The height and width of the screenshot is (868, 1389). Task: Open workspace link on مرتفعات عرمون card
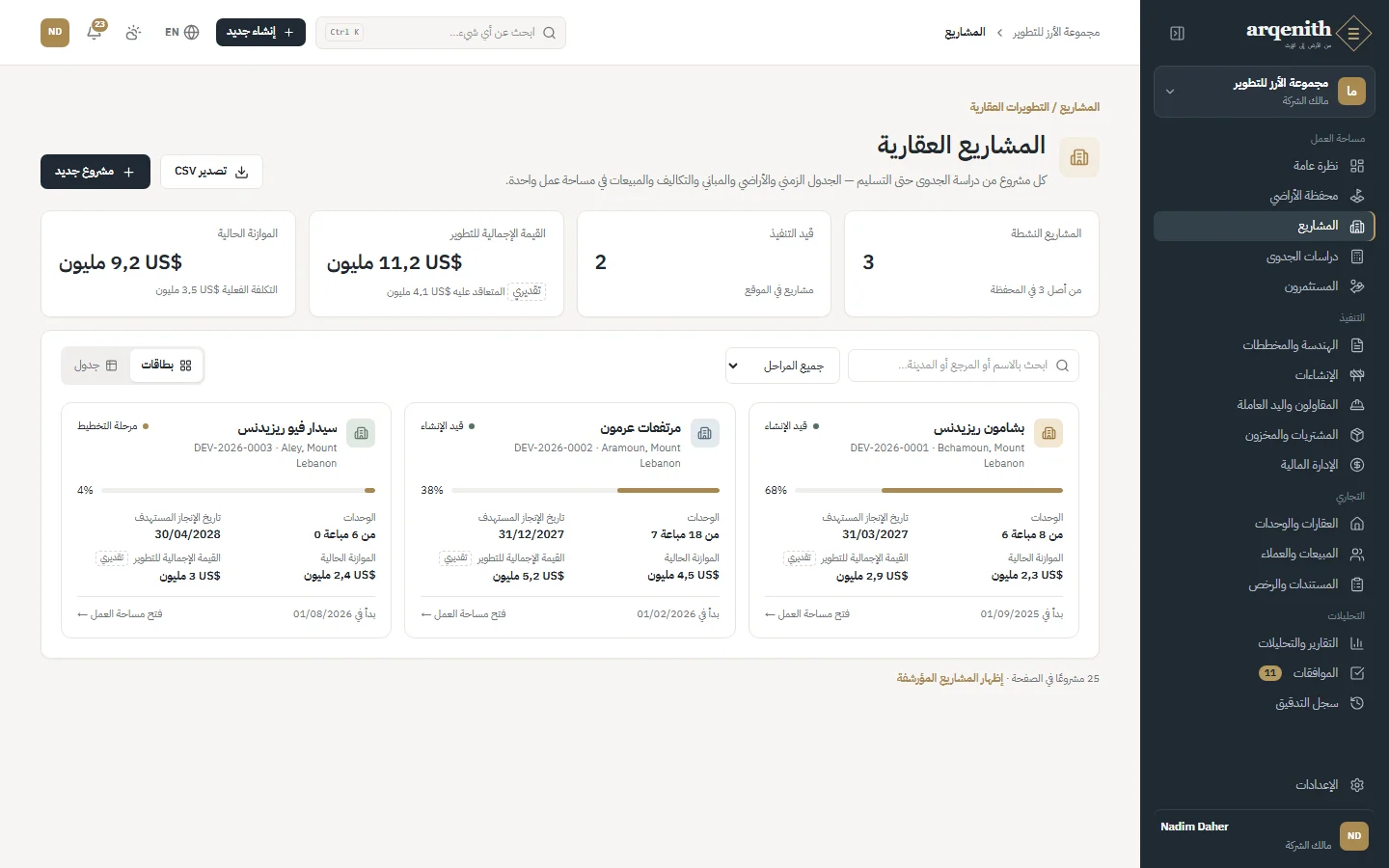pyautogui.click(x=463, y=614)
